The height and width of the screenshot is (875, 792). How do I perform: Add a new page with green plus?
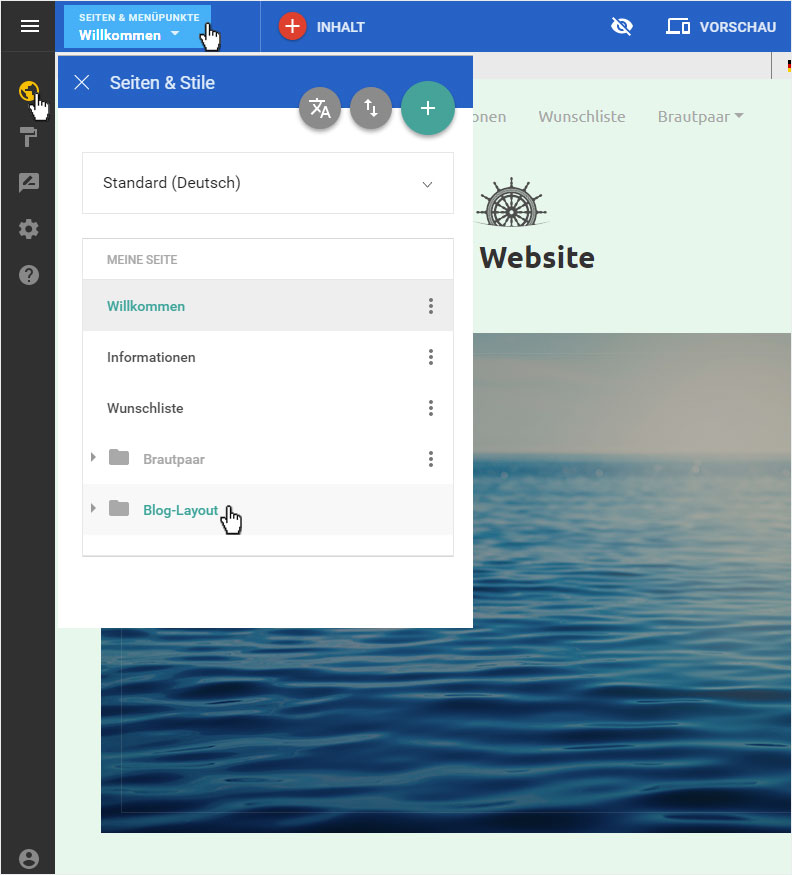click(428, 108)
